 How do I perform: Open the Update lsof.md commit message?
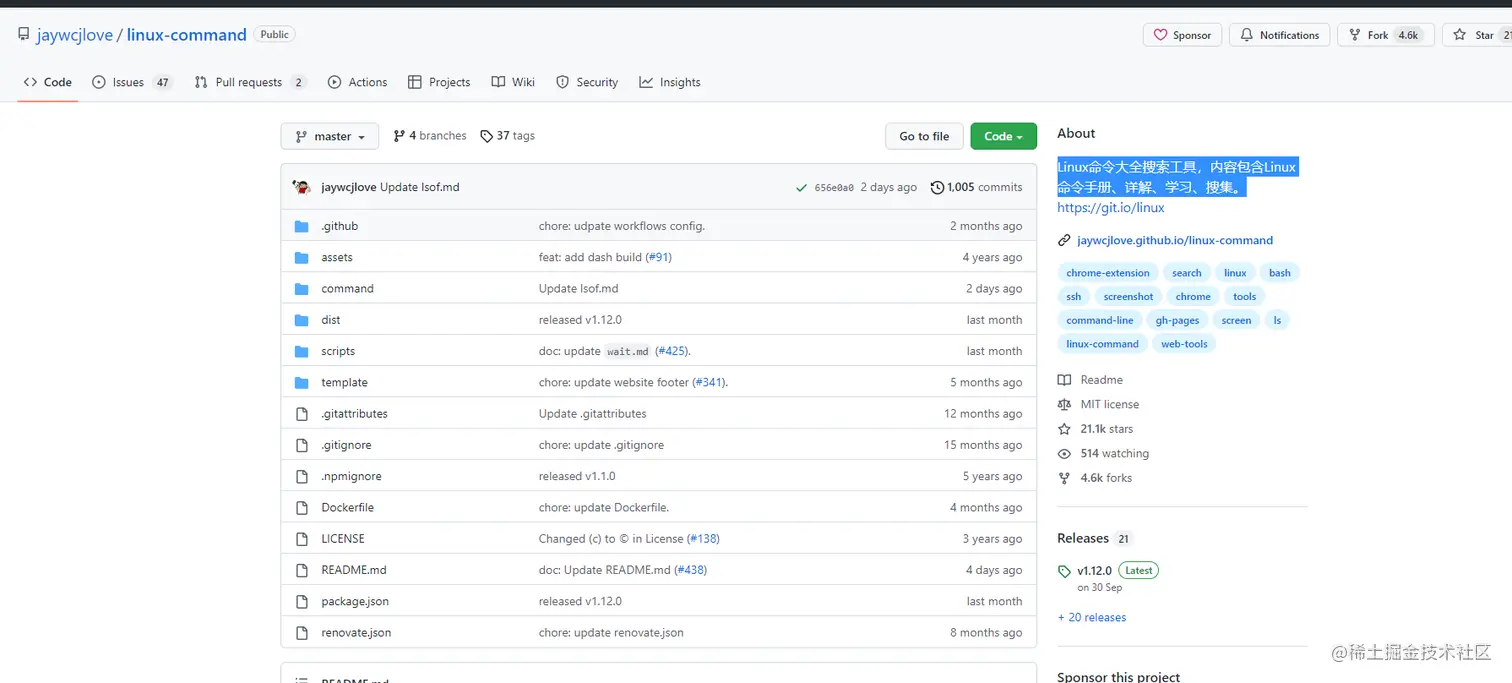tap(420, 187)
